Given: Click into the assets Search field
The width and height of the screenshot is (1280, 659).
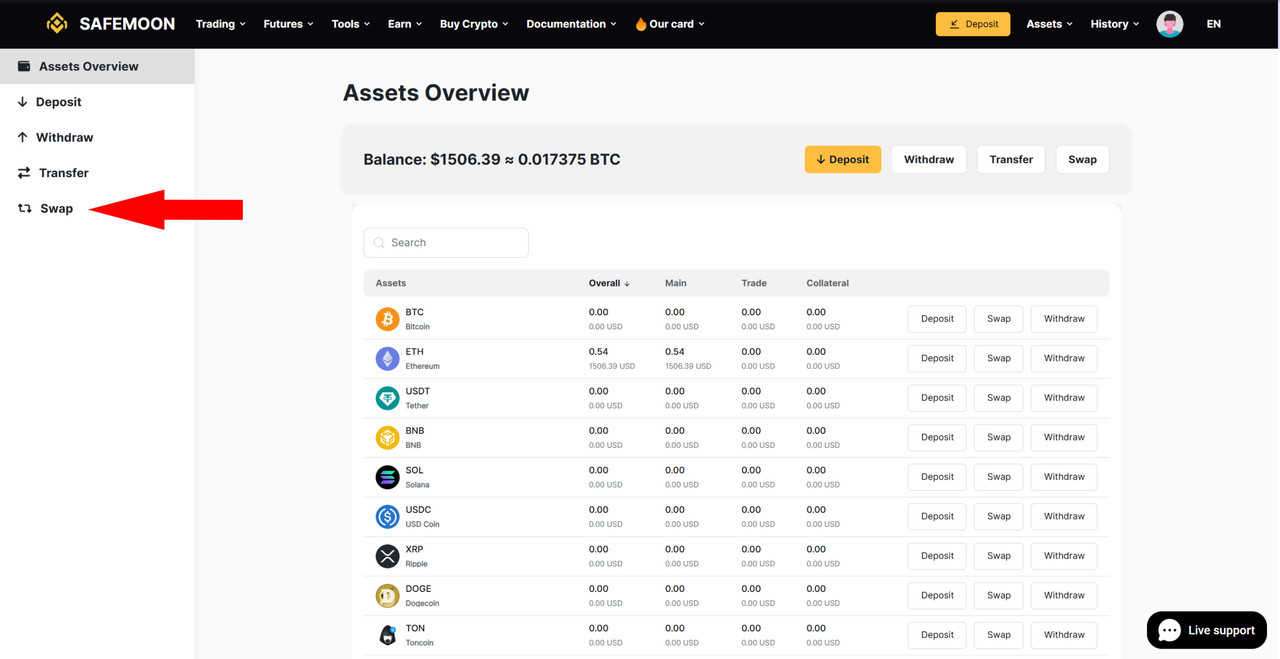Looking at the screenshot, I should pyautogui.click(x=446, y=243).
